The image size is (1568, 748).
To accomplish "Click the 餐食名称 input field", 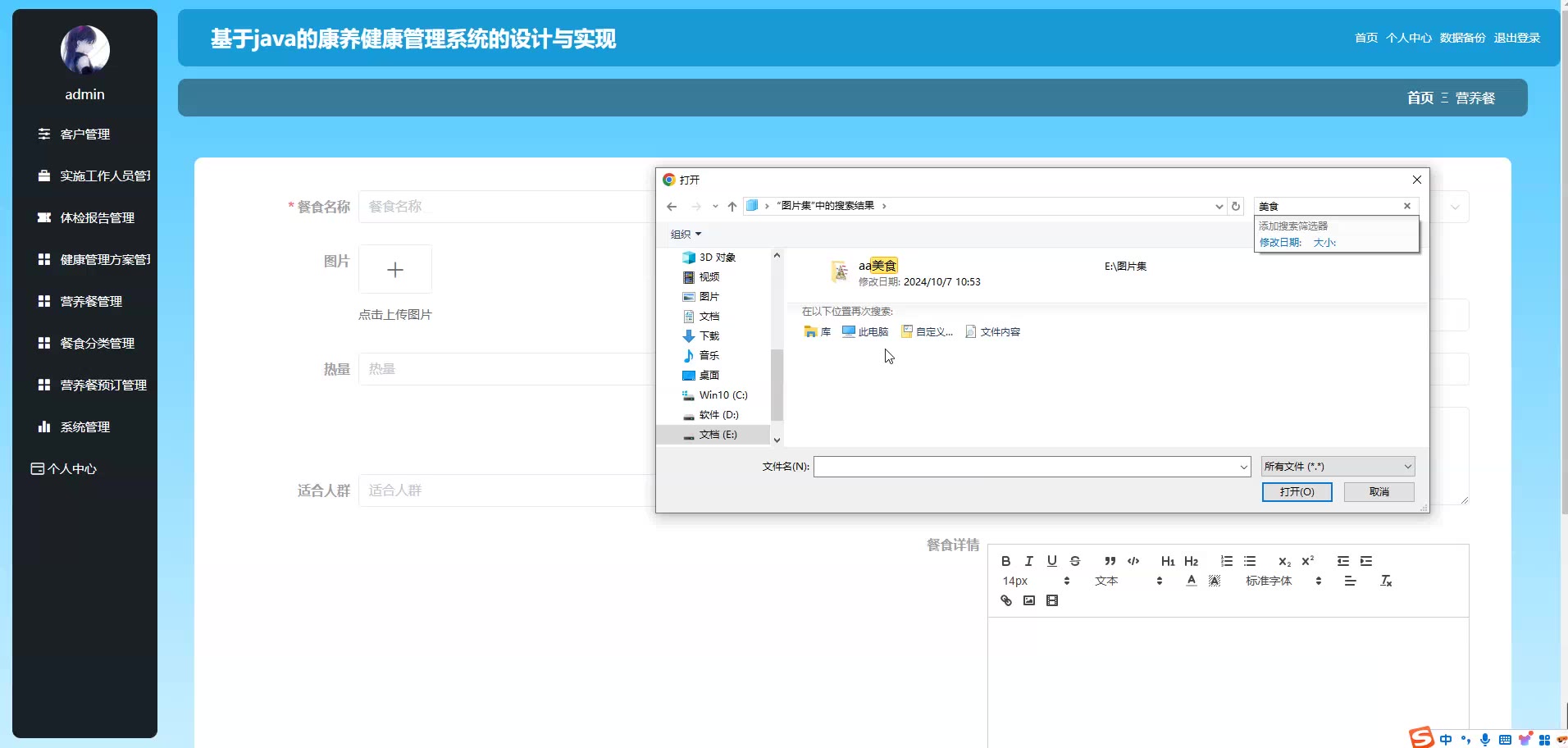I will pos(506,207).
